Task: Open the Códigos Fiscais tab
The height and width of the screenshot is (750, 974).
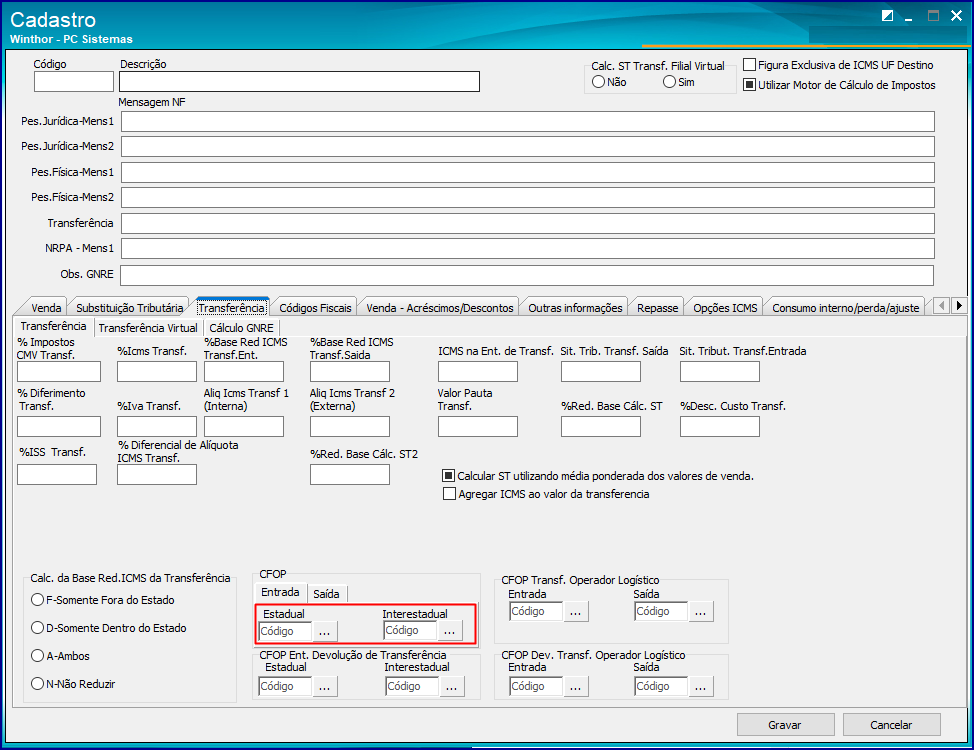Action: point(315,308)
